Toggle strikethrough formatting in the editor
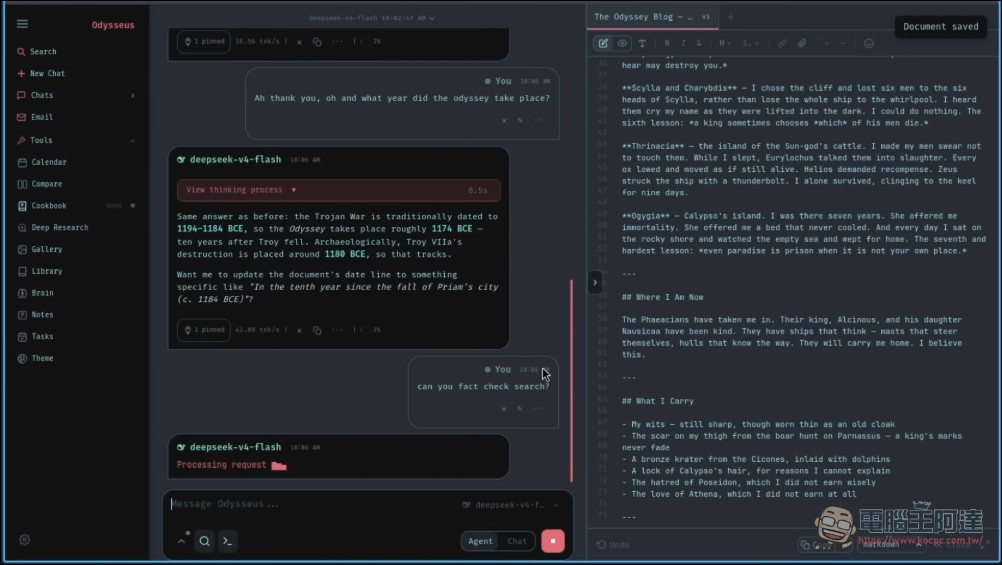The image size is (1002, 565). (x=698, y=43)
